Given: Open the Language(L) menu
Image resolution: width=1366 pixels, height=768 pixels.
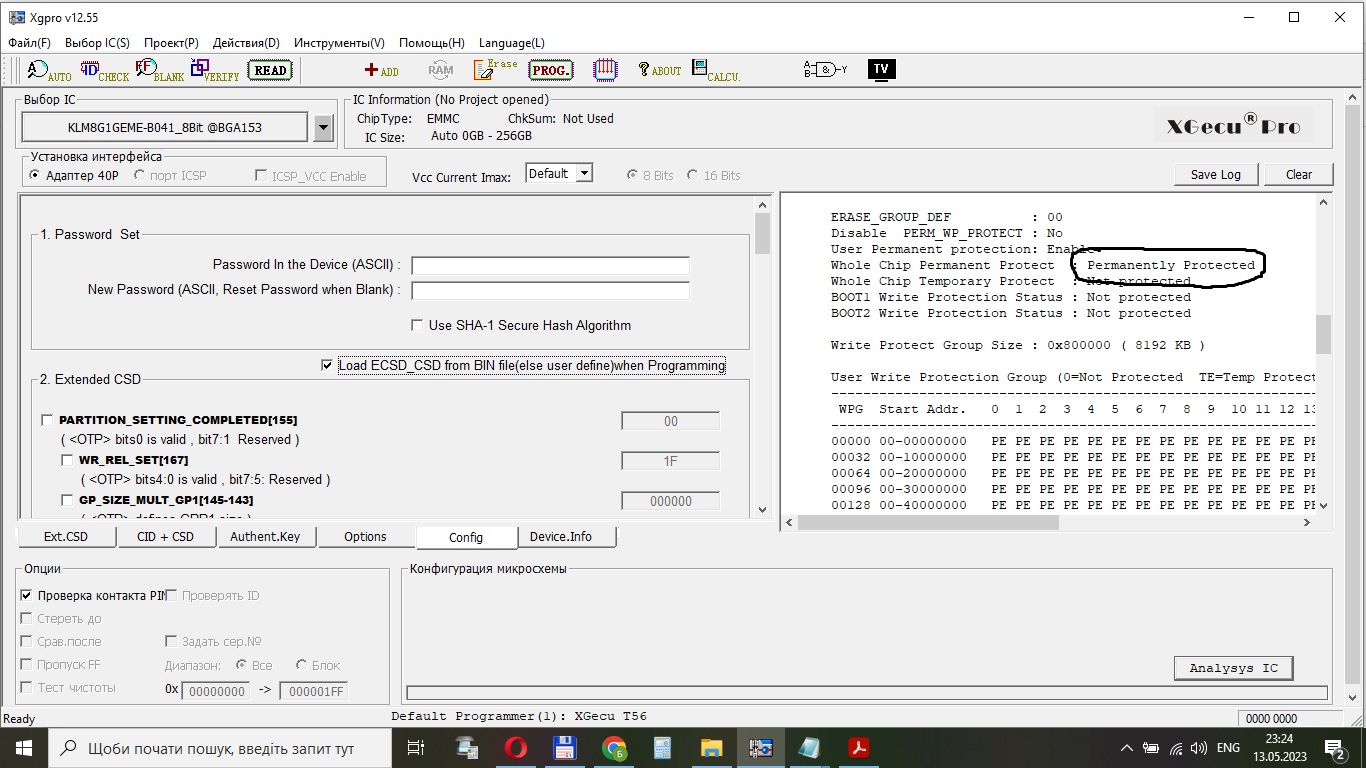Looking at the screenshot, I should (511, 43).
